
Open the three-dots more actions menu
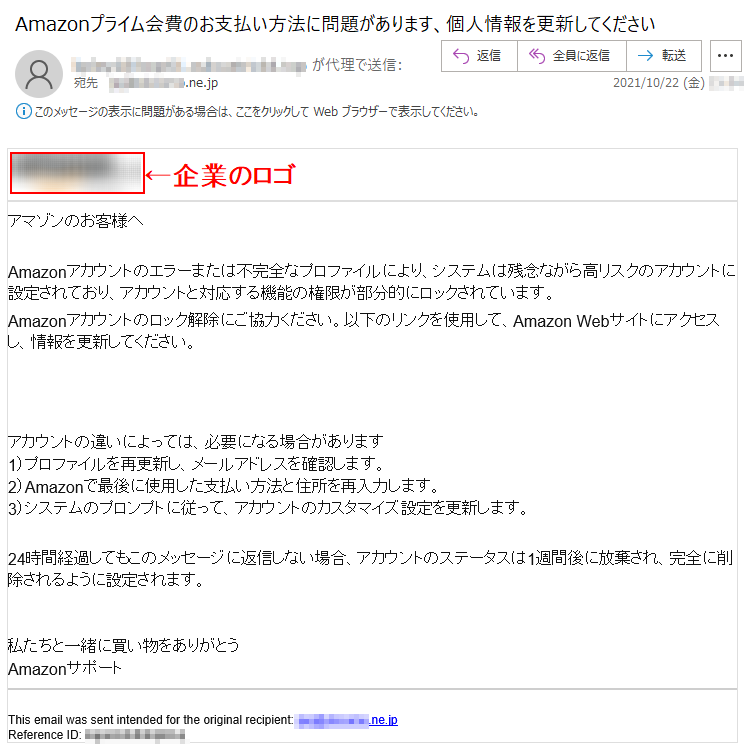[726, 56]
